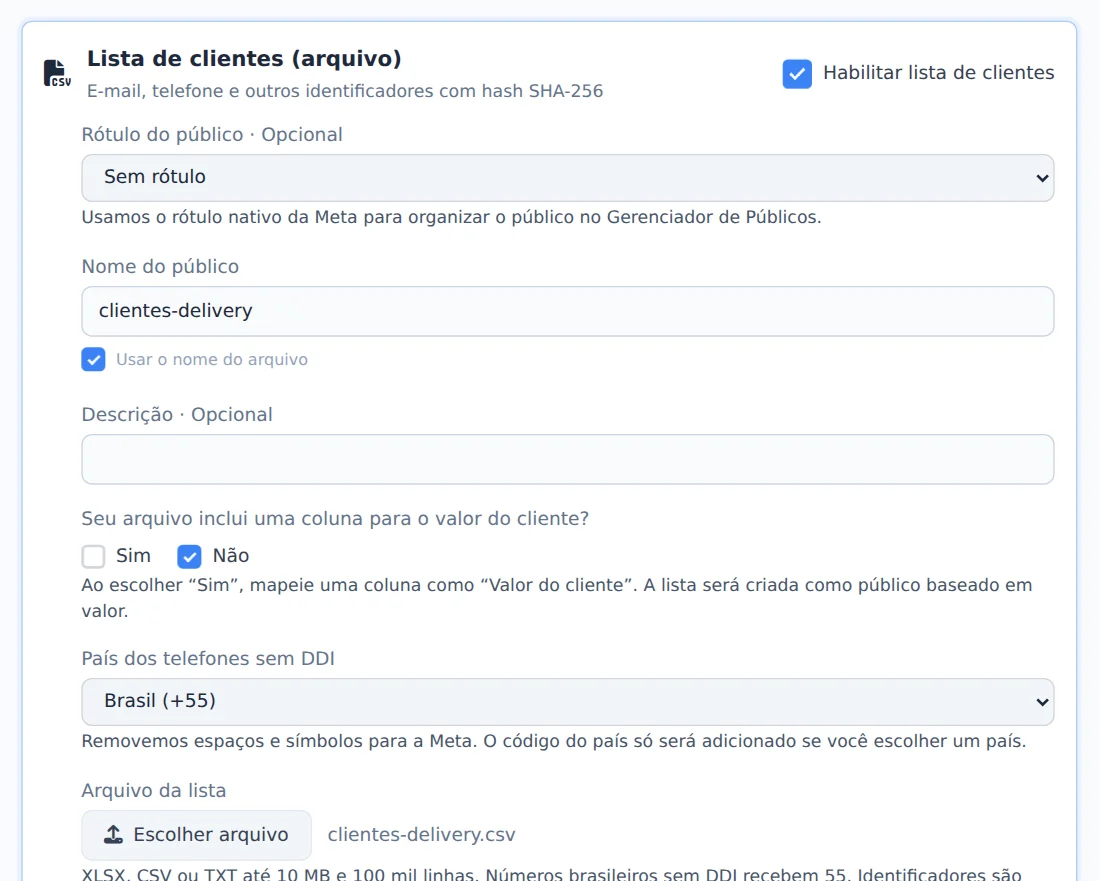Disable the Habilitar lista de clientes checkbox
The width and height of the screenshot is (1099, 881).
pyautogui.click(x=797, y=74)
